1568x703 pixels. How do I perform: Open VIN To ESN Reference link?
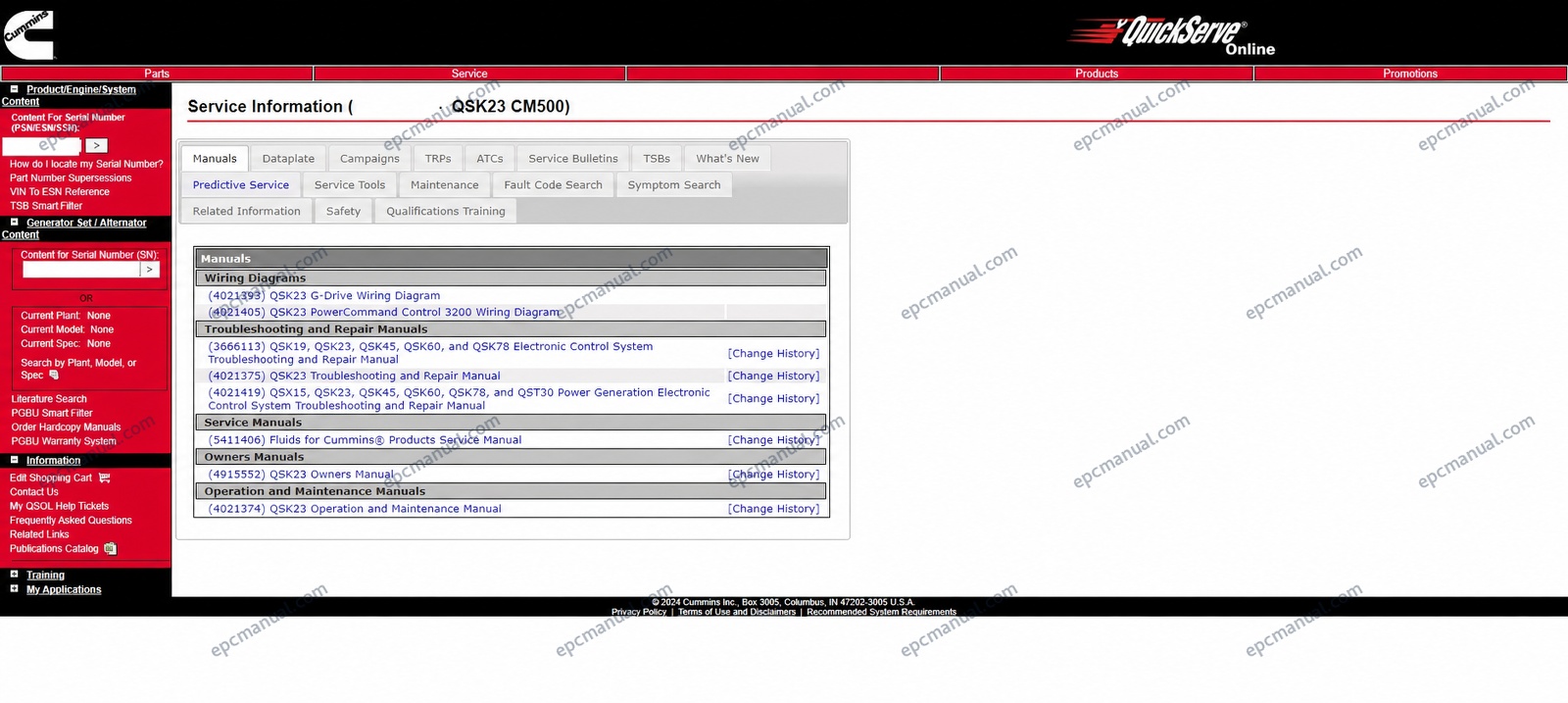pyautogui.click(x=60, y=191)
